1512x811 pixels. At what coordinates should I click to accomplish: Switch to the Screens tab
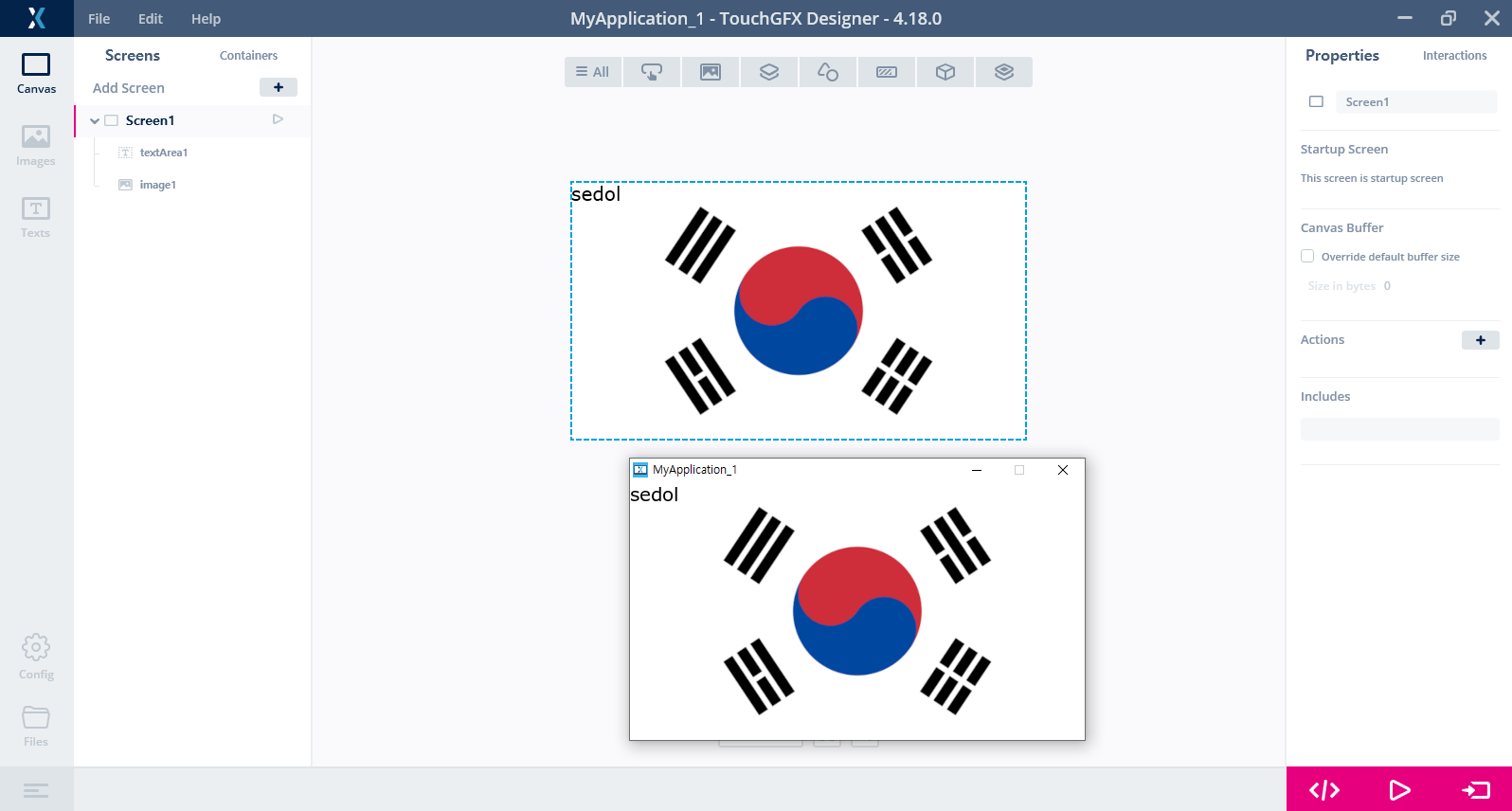pyautogui.click(x=133, y=55)
